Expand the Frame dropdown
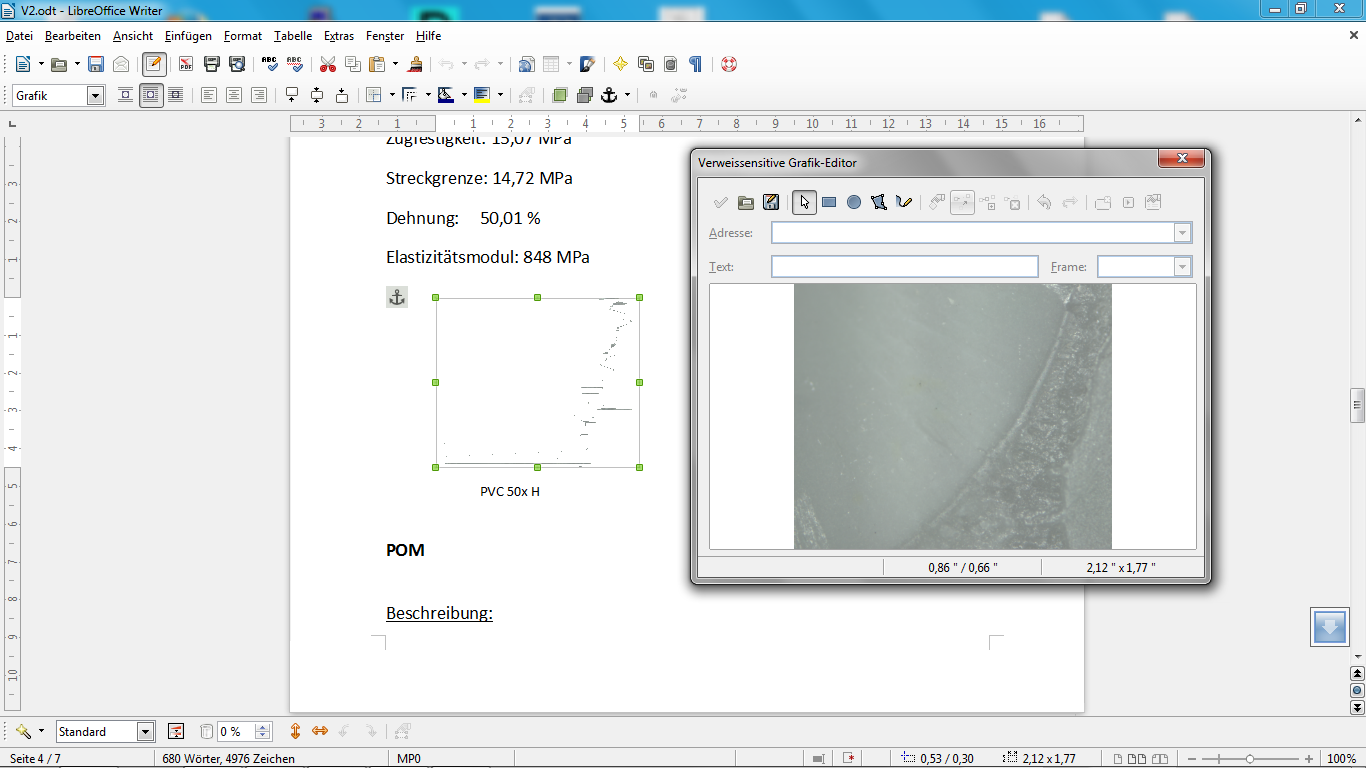 [1183, 267]
